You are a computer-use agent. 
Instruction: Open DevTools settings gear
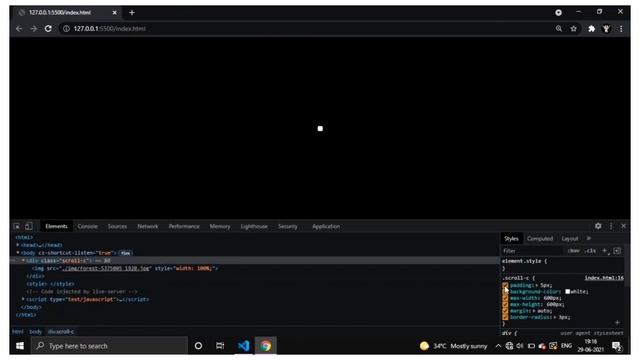pyautogui.click(x=598, y=226)
